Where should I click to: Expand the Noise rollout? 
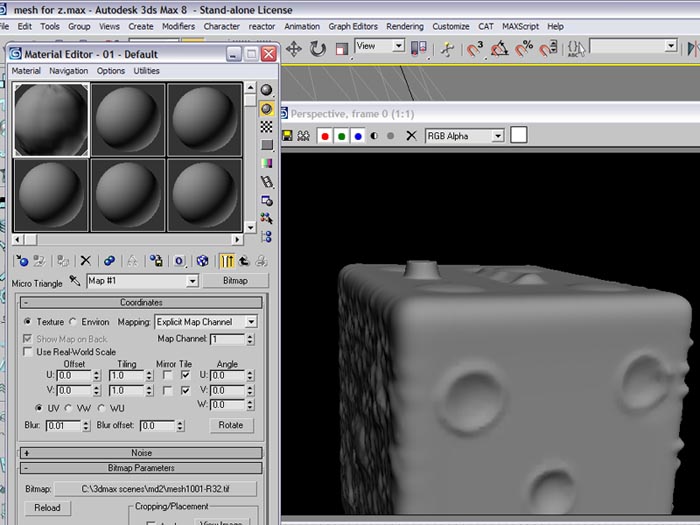tap(141, 453)
